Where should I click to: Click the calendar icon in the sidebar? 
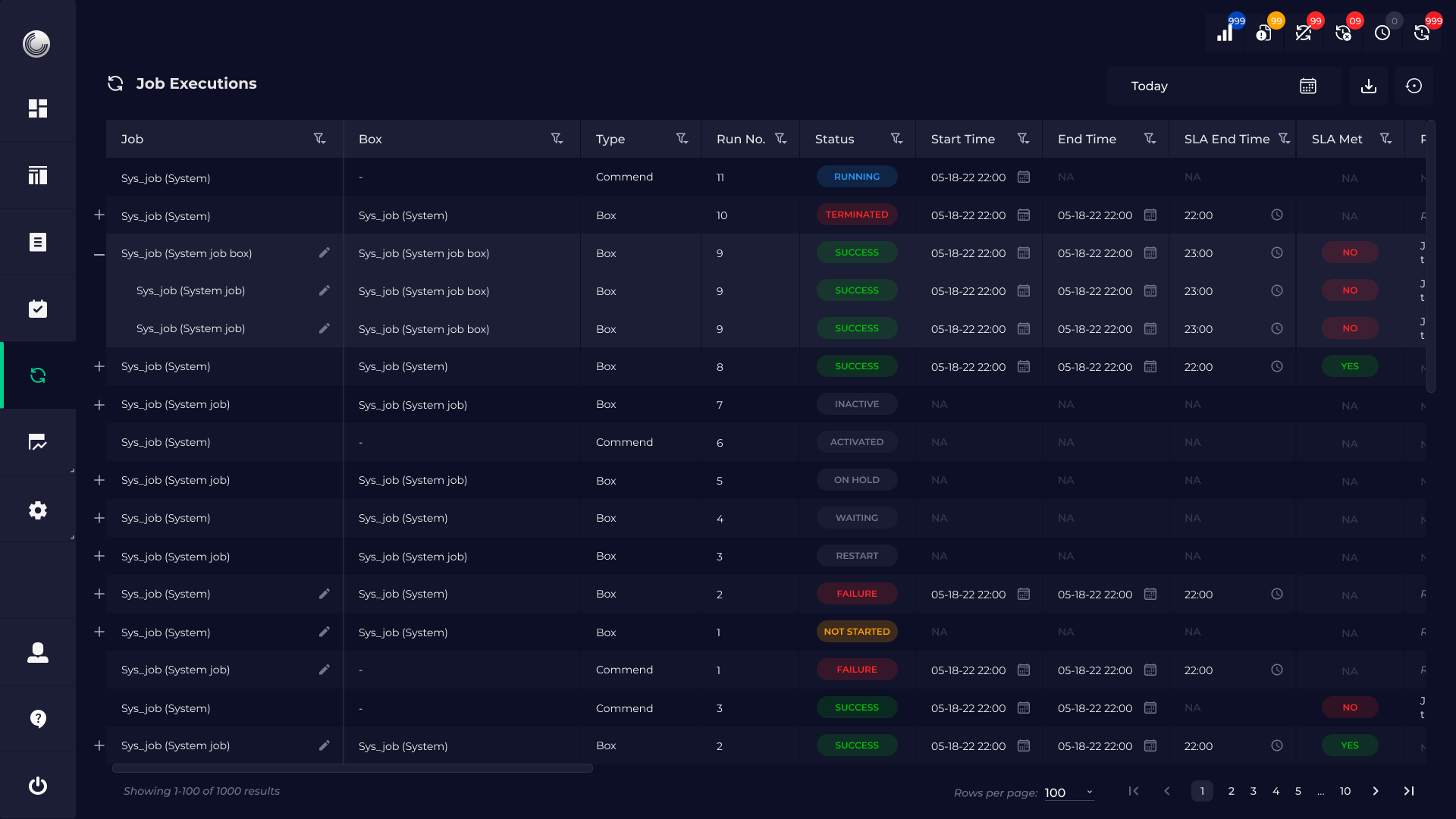[38, 308]
